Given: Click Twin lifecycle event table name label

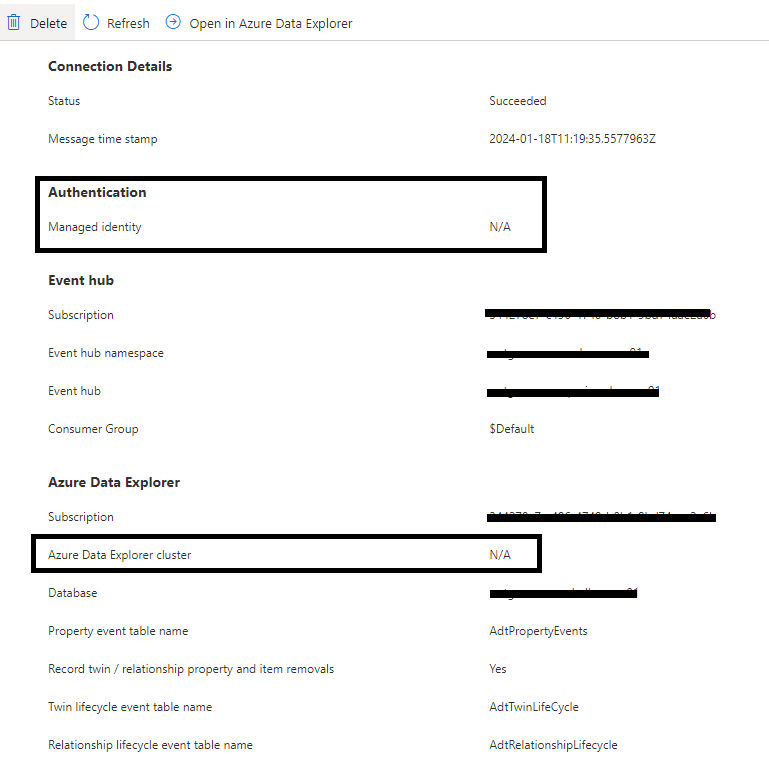Looking at the screenshot, I should click(x=130, y=707).
